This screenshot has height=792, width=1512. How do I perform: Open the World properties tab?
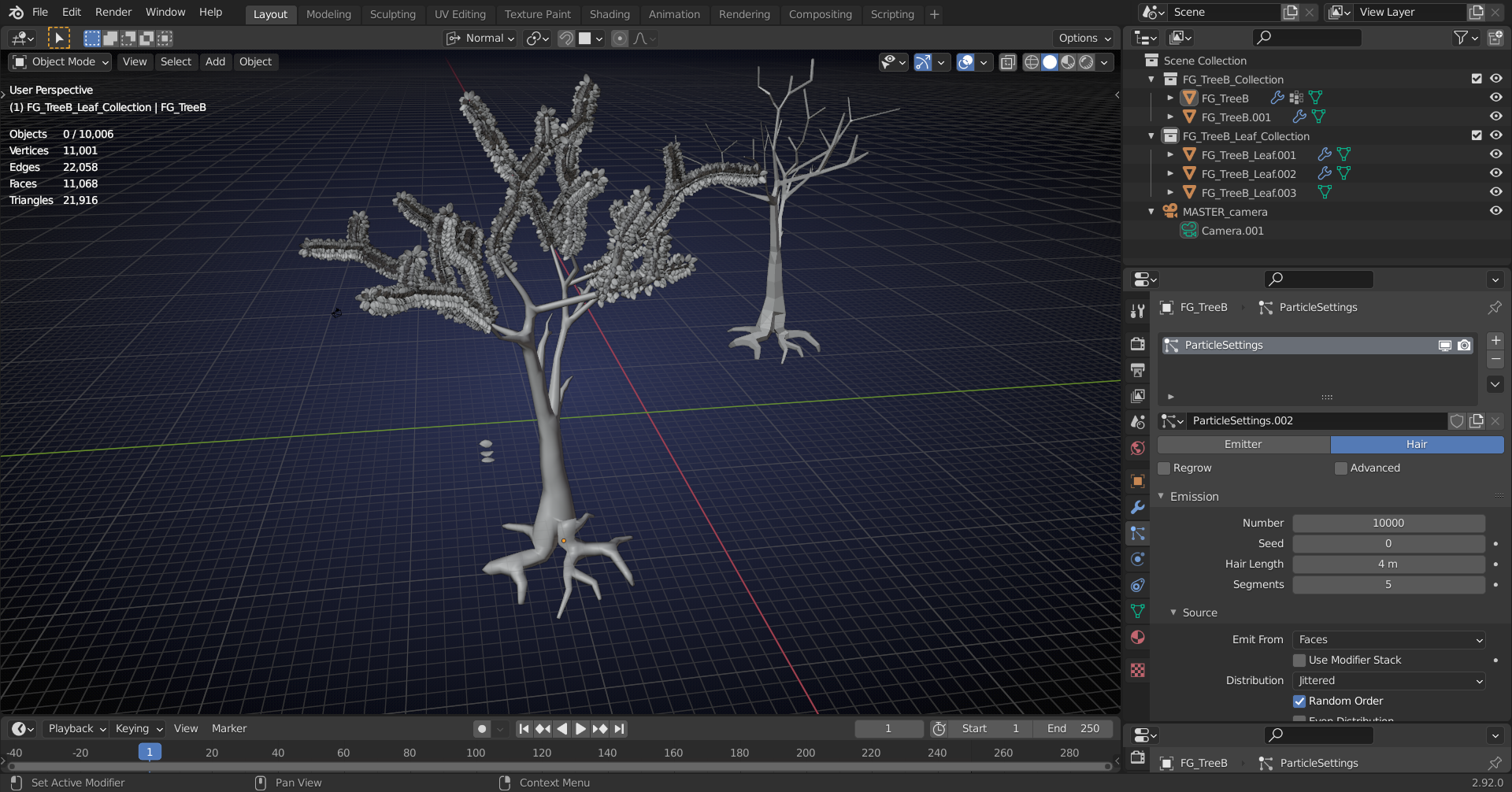1137,448
